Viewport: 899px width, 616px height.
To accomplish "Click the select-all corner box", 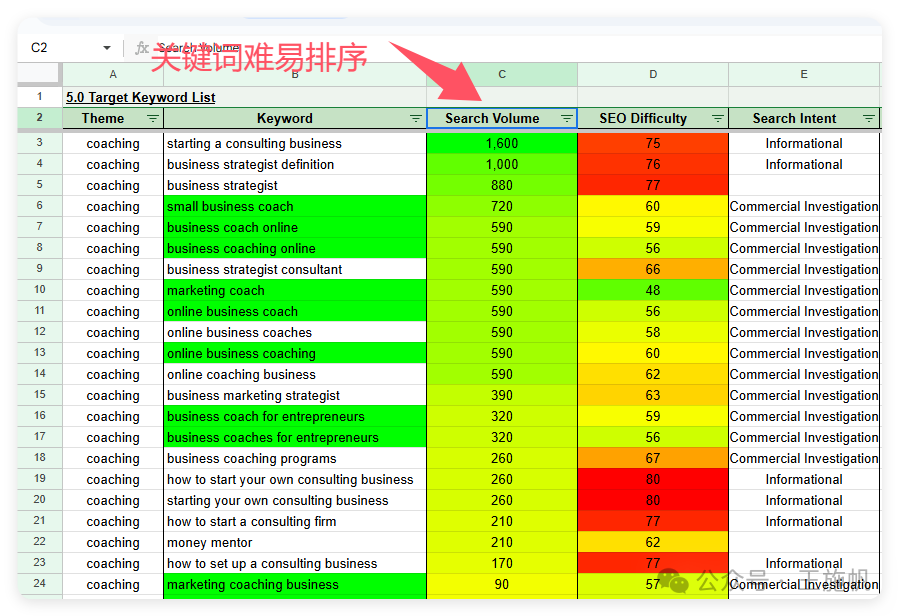I will (x=39, y=74).
